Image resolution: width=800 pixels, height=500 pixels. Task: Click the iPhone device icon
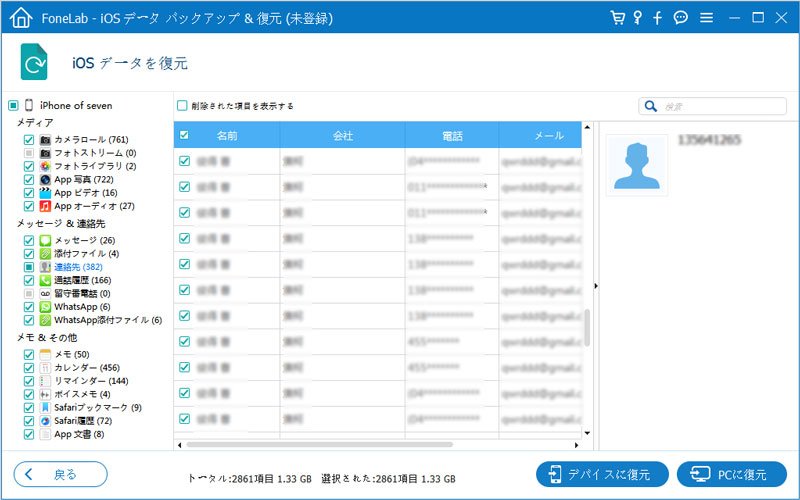[x=29, y=105]
